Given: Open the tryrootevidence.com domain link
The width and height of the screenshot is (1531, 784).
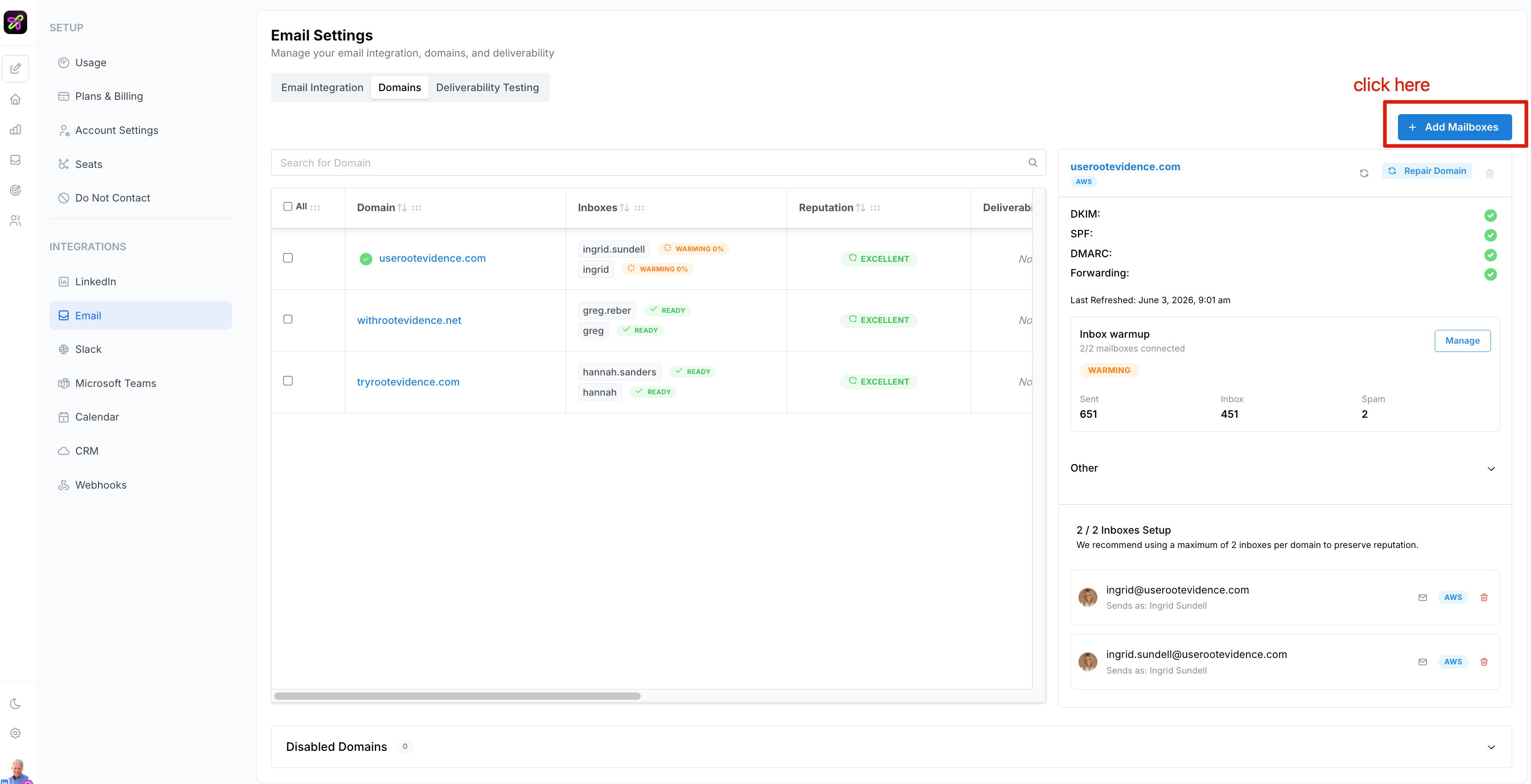Looking at the screenshot, I should point(408,381).
